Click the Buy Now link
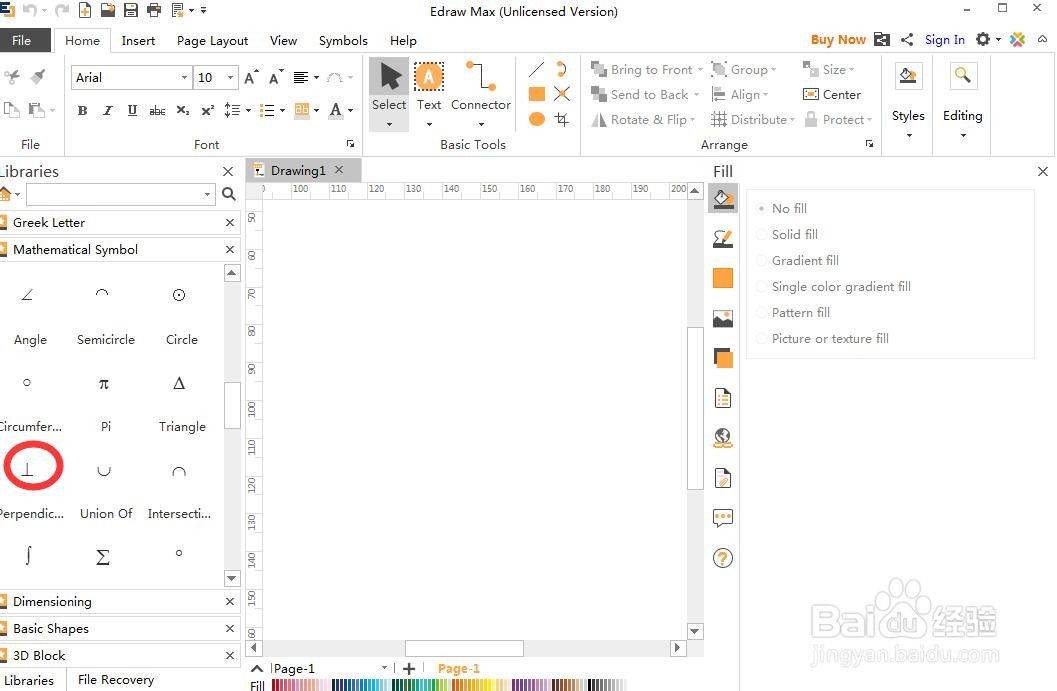Image resolution: width=1057 pixels, height=691 pixels. [838, 40]
